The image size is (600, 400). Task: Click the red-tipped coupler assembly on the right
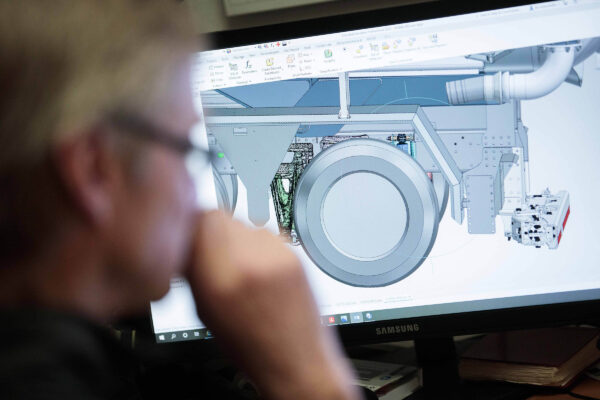[x=540, y=218]
